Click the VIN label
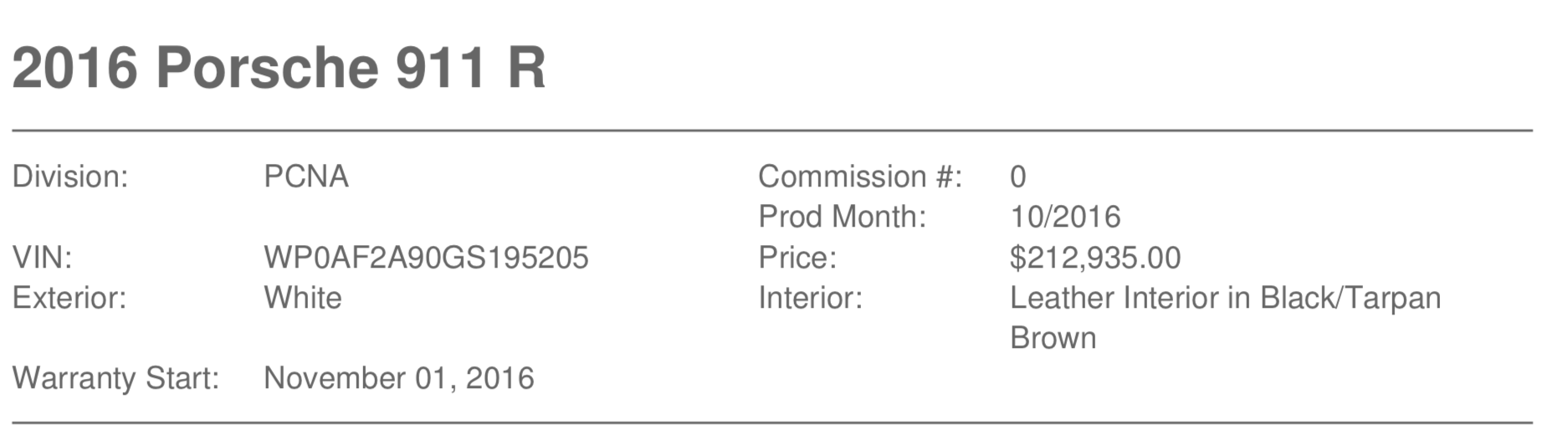This screenshot has width=1568, height=435. pos(42,258)
